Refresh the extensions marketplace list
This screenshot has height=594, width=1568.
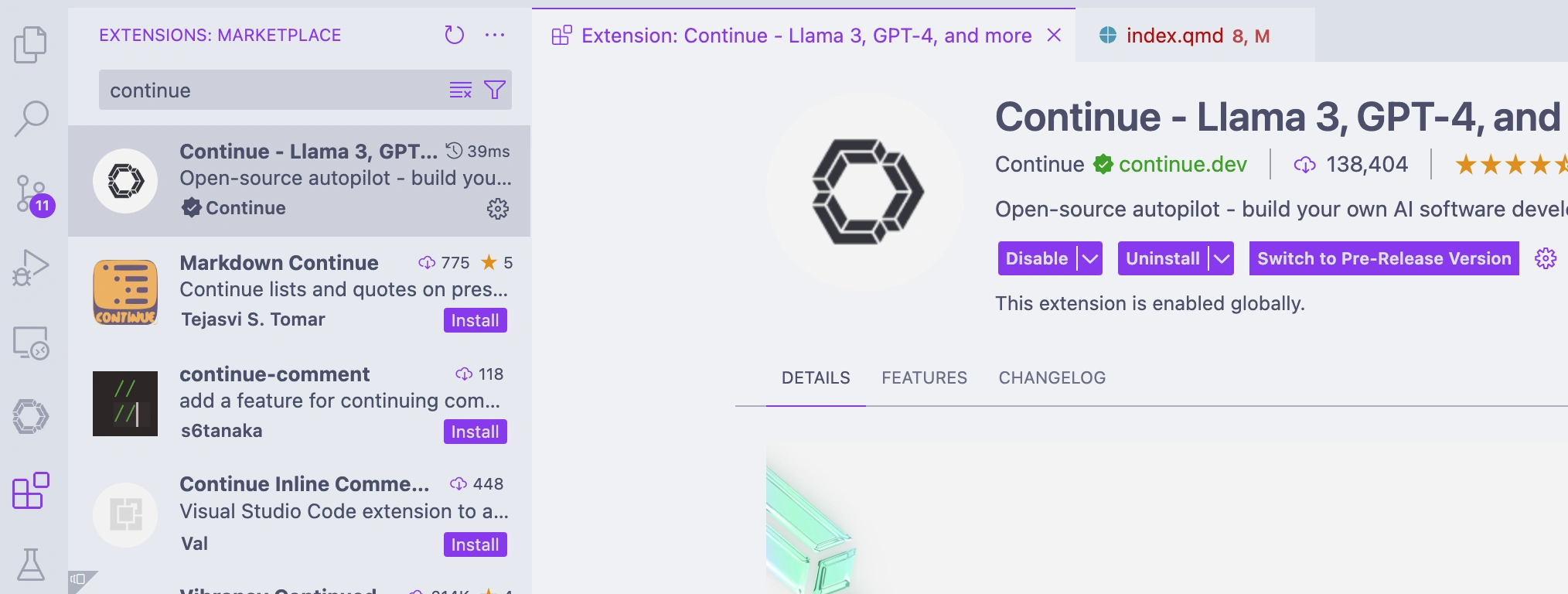(455, 35)
